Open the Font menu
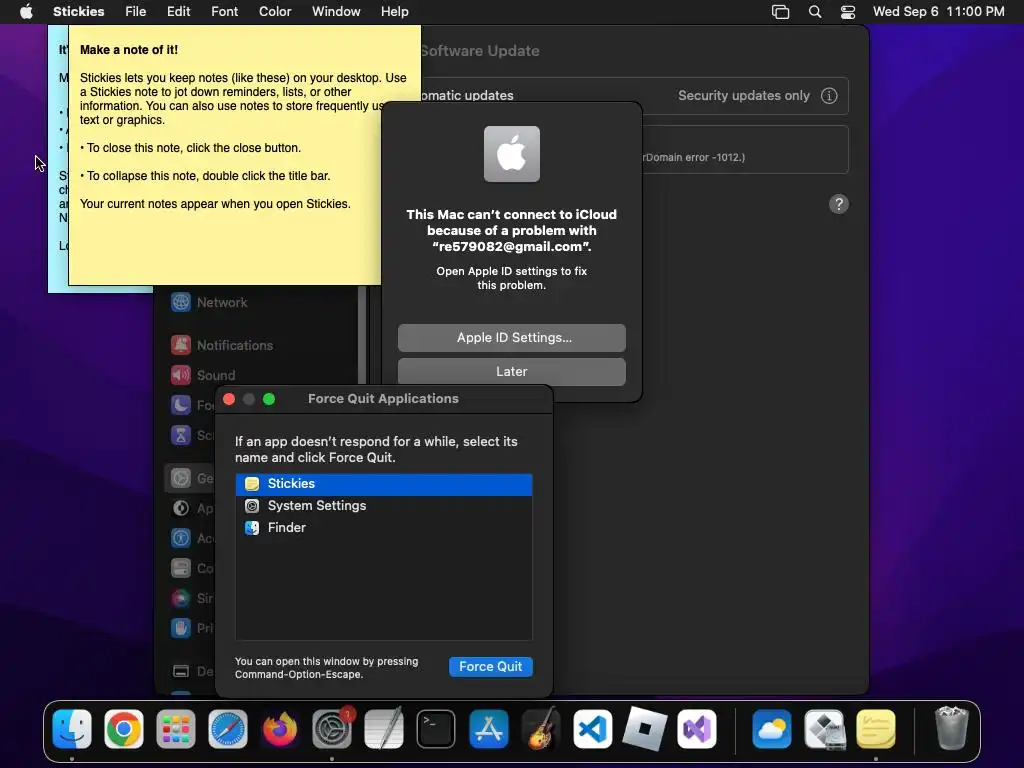The height and width of the screenshot is (768, 1024). tap(224, 11)
